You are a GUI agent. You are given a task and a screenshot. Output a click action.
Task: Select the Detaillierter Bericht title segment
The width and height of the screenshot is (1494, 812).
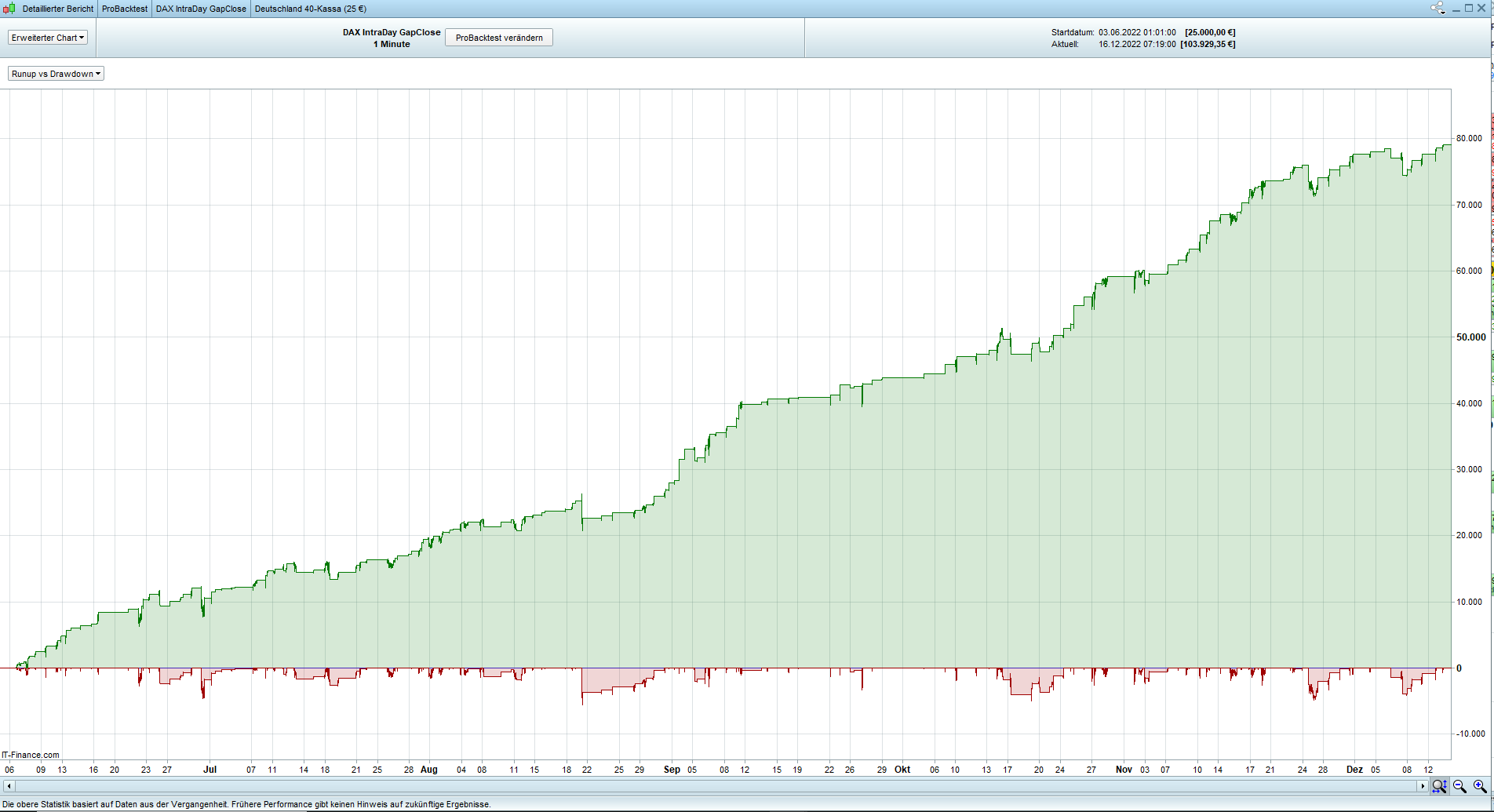[x=57, y=9]
